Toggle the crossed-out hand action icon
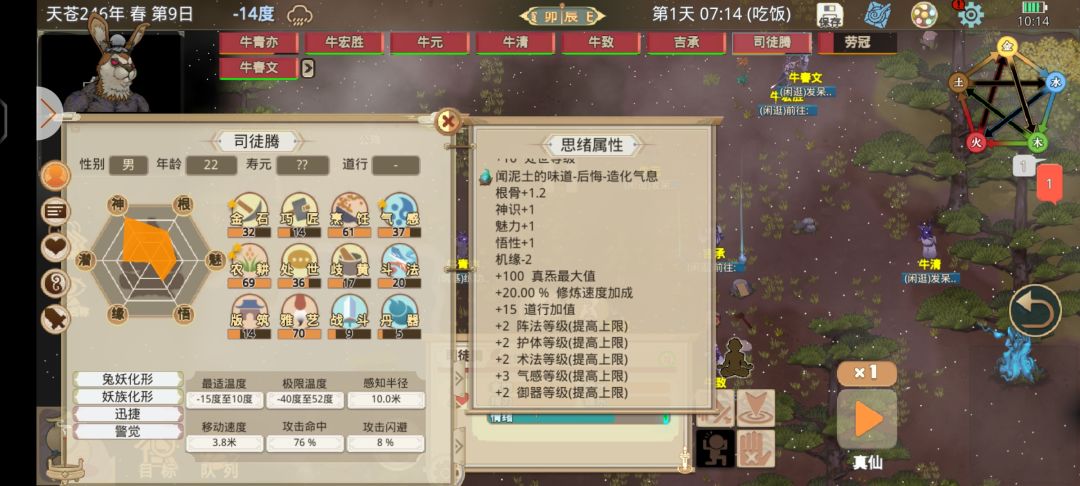The height and width of the screenshot is (486, 1080). tap(756, 449)
